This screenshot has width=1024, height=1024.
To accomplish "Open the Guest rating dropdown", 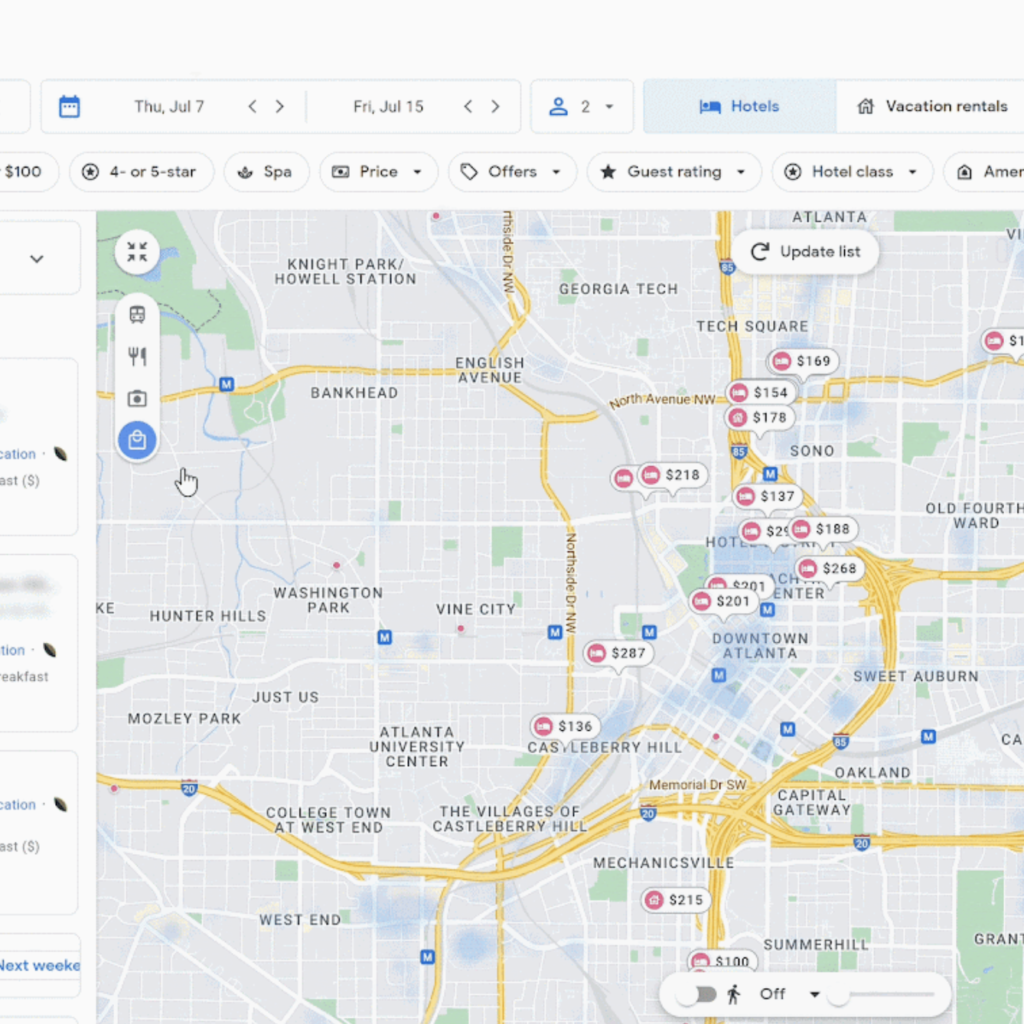I will coord(674,172).
